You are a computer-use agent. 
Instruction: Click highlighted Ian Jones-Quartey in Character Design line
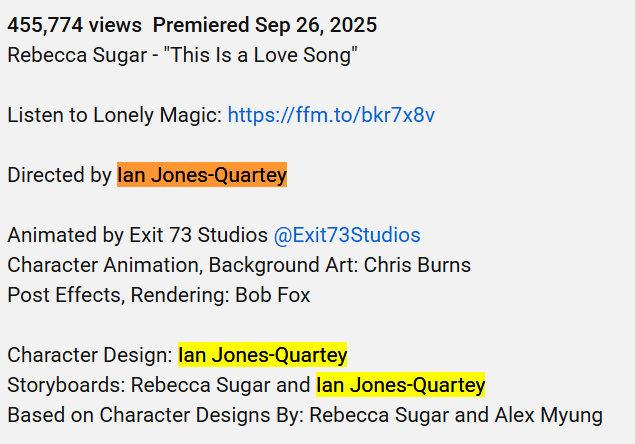click(x=262, y=355)
